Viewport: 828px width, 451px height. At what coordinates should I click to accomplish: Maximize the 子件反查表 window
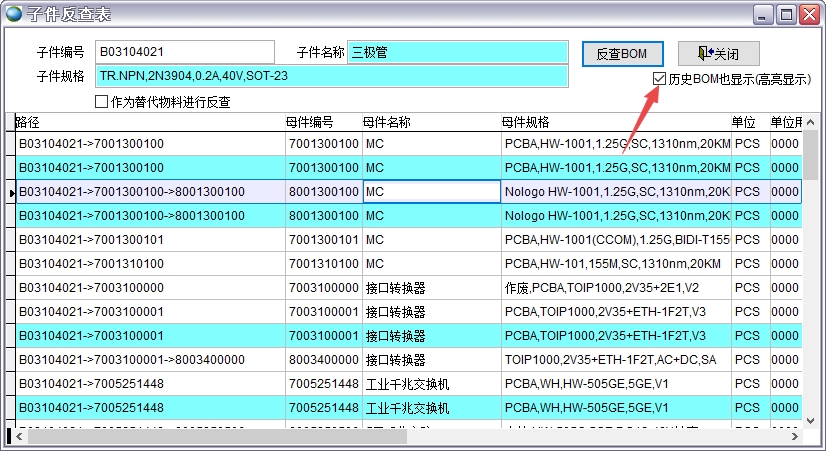pos(785,14)
